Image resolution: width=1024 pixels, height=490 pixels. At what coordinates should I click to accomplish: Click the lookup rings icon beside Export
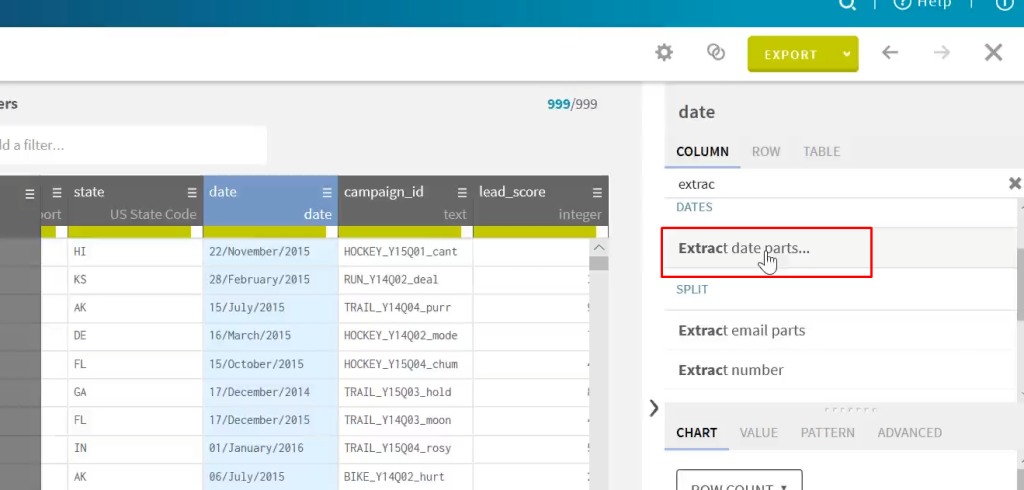pyautogui.click(x=716, y=53)
